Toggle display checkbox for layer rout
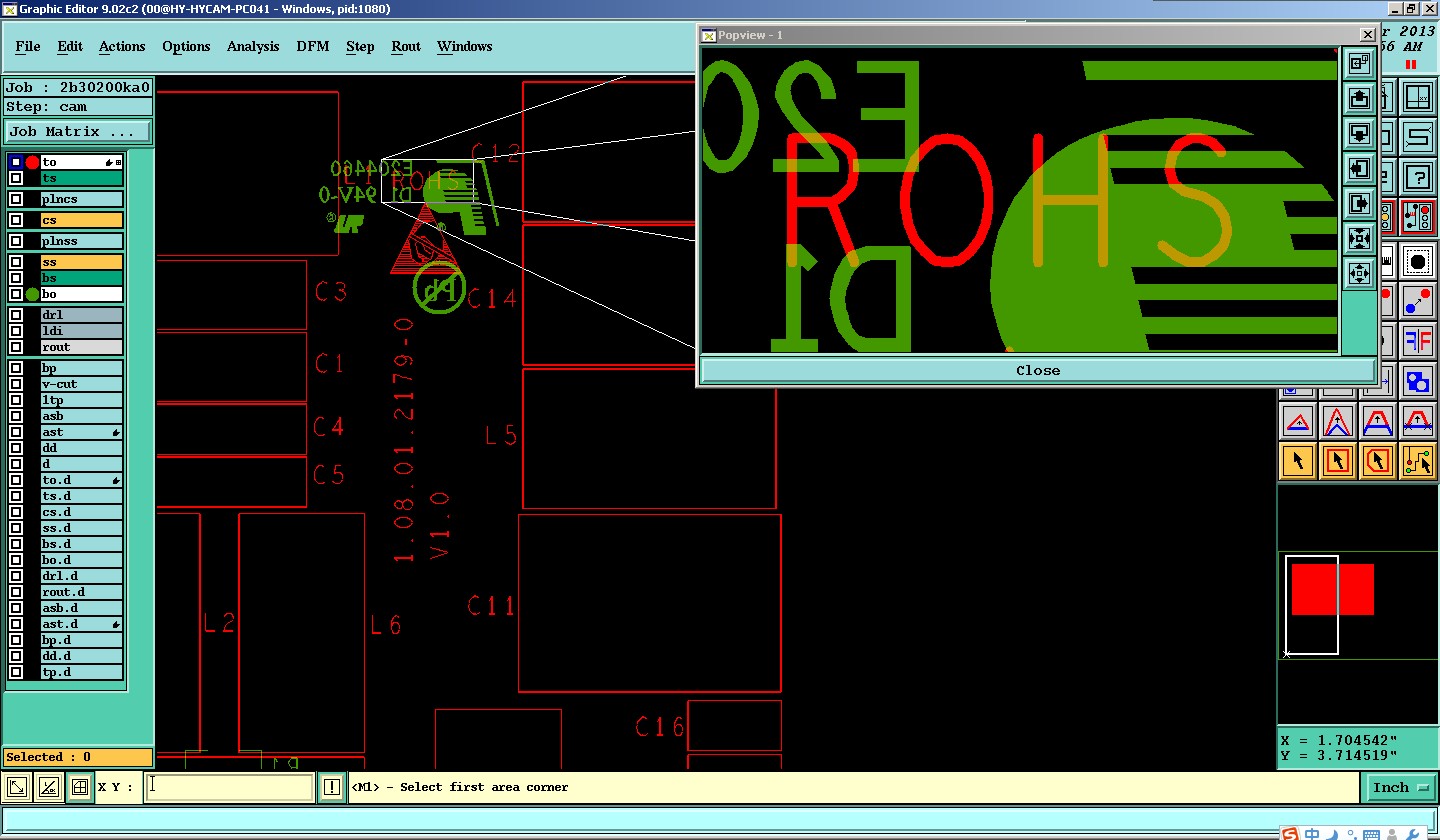Viewport: 1440px width, 840px height. 16,347
